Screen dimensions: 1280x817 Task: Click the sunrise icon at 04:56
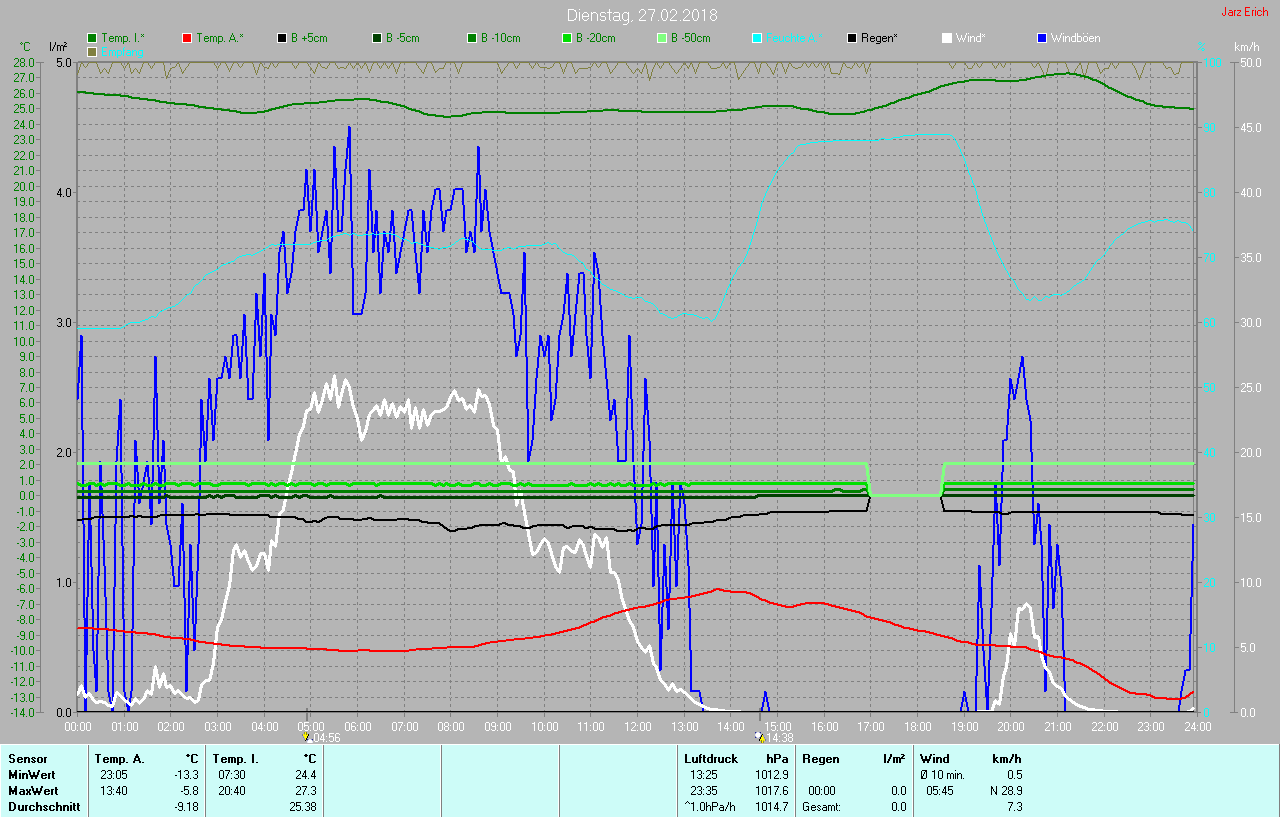(x=306, y=737)
